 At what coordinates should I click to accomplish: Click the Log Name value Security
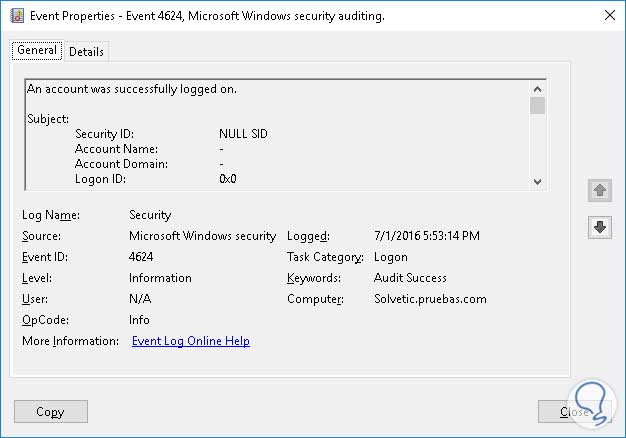tap(150, 214)
